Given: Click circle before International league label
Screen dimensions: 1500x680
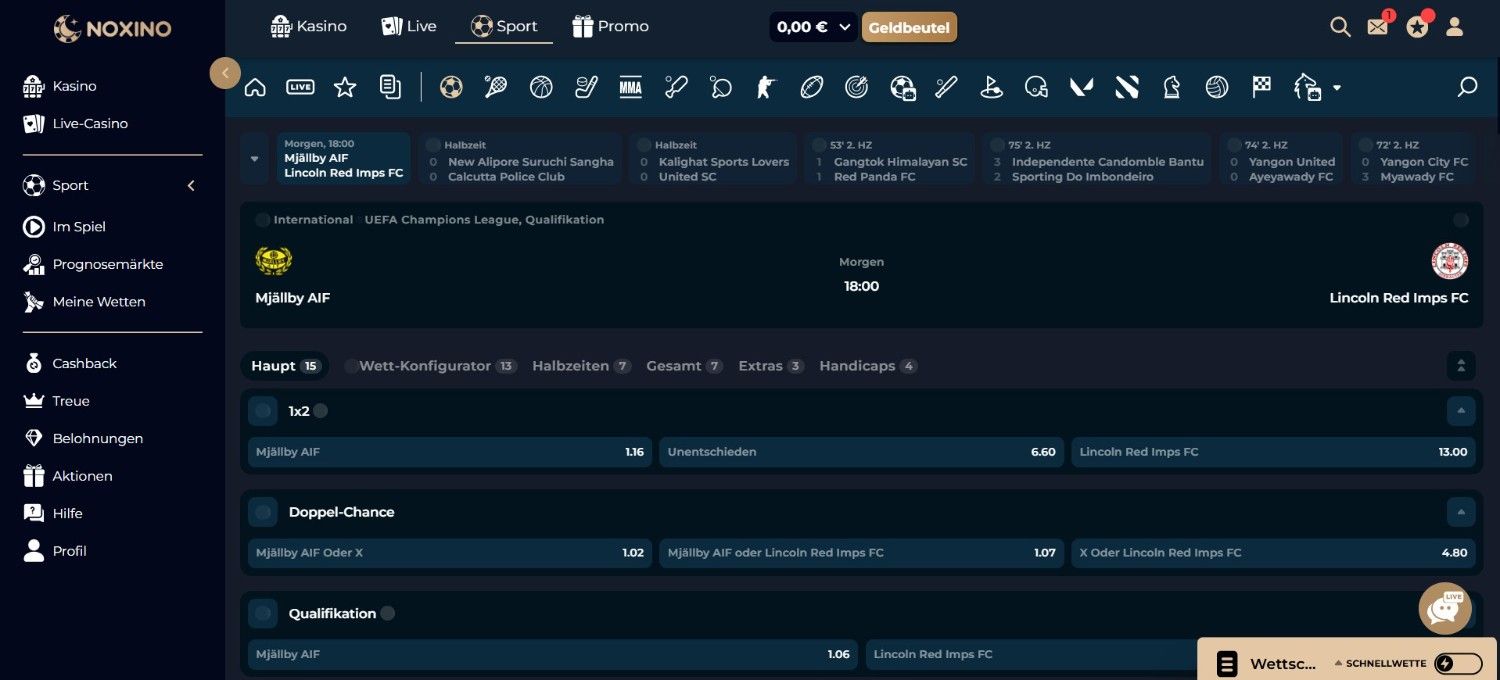Looking at the screenshot, I should pyautogui.click(x=263, y=220).
